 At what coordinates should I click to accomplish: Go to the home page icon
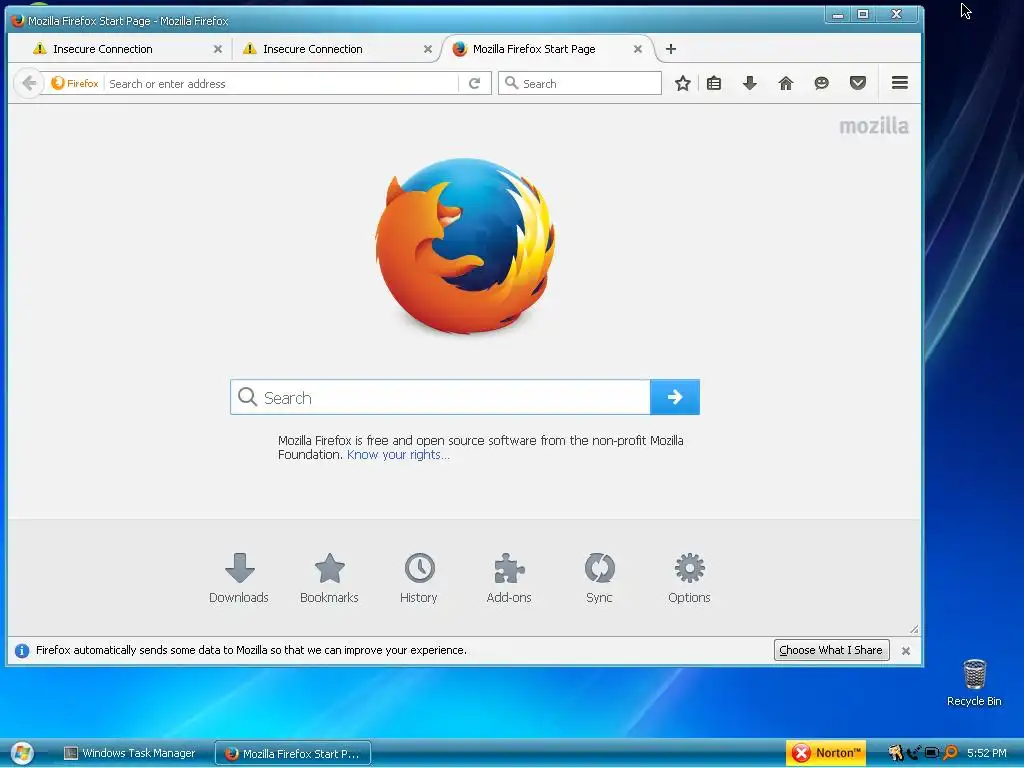786,83
